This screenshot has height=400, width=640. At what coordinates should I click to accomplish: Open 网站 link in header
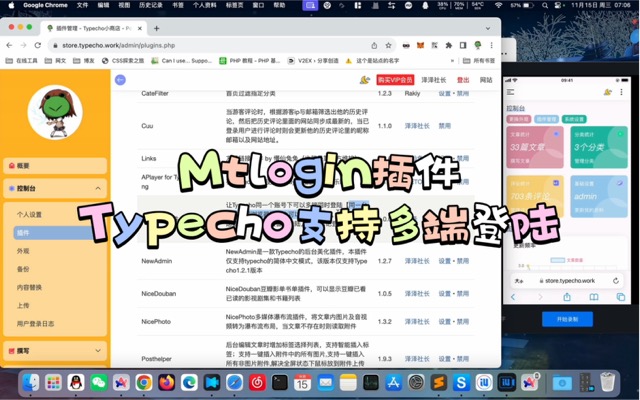point(486,80)
